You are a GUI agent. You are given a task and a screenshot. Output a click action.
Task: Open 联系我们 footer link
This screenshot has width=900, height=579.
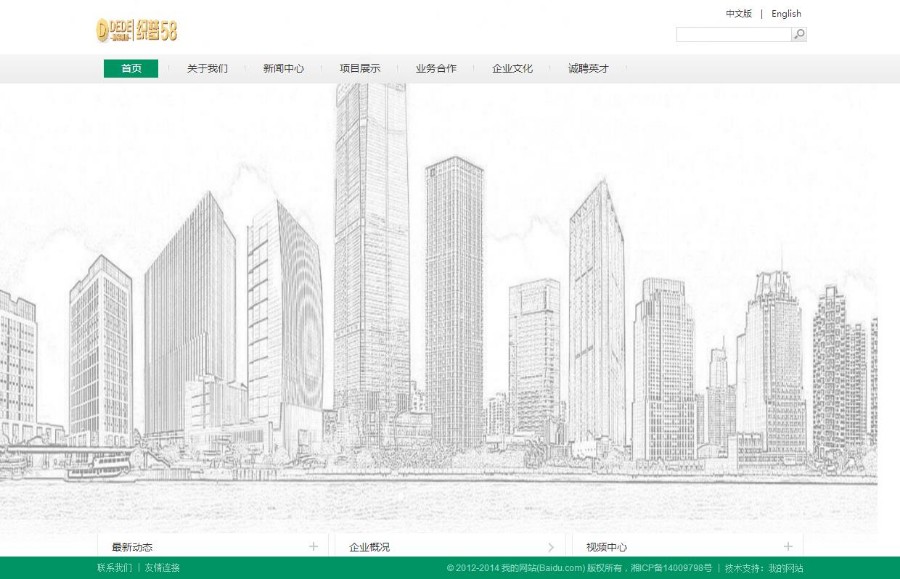114,568
